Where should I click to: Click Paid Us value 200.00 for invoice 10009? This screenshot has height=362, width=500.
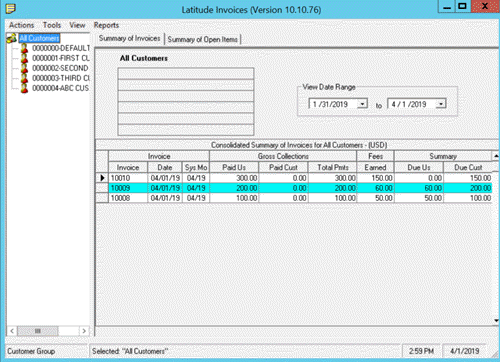click(234, 188)
